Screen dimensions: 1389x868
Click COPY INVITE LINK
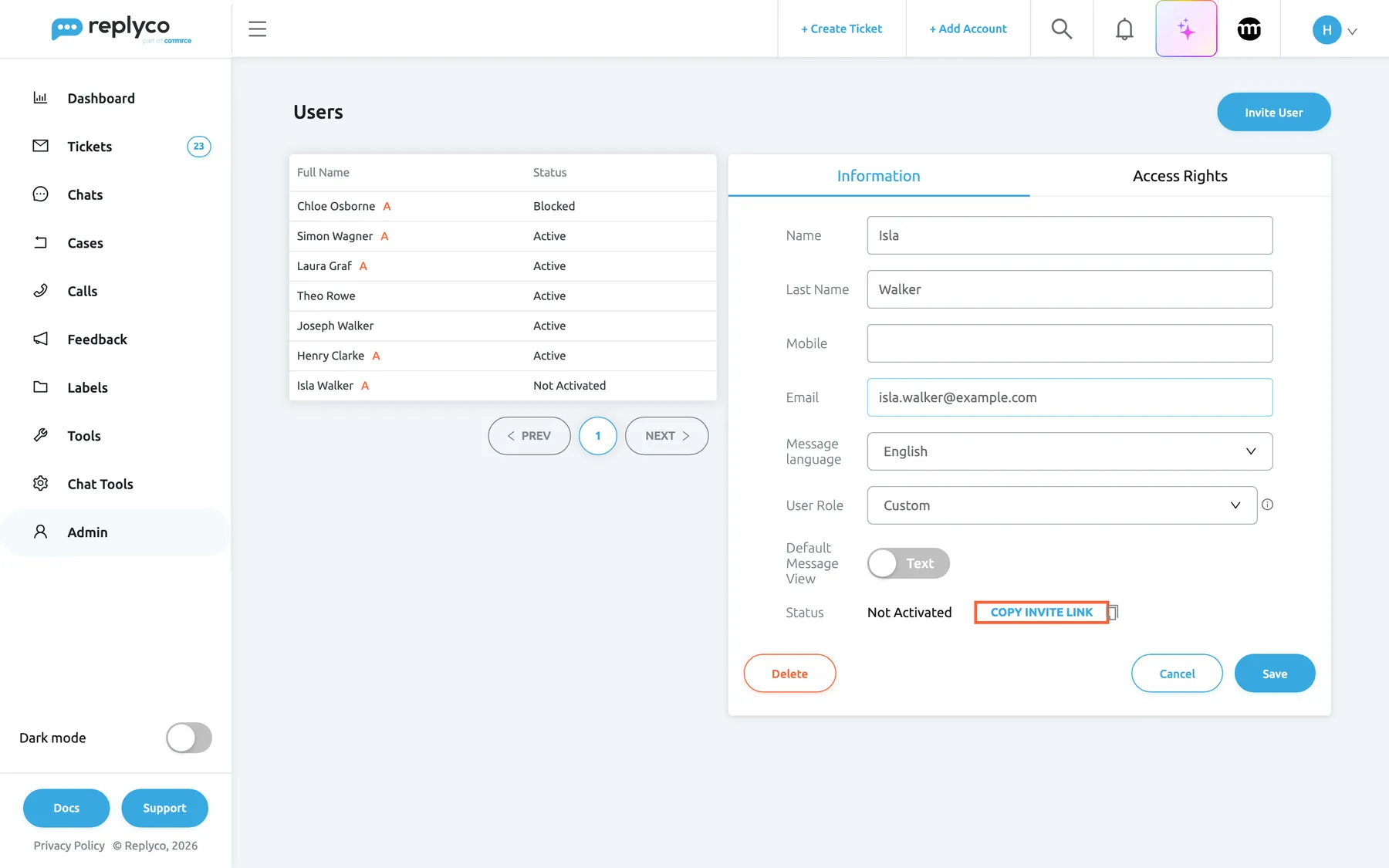click(x=1042, y=612)
